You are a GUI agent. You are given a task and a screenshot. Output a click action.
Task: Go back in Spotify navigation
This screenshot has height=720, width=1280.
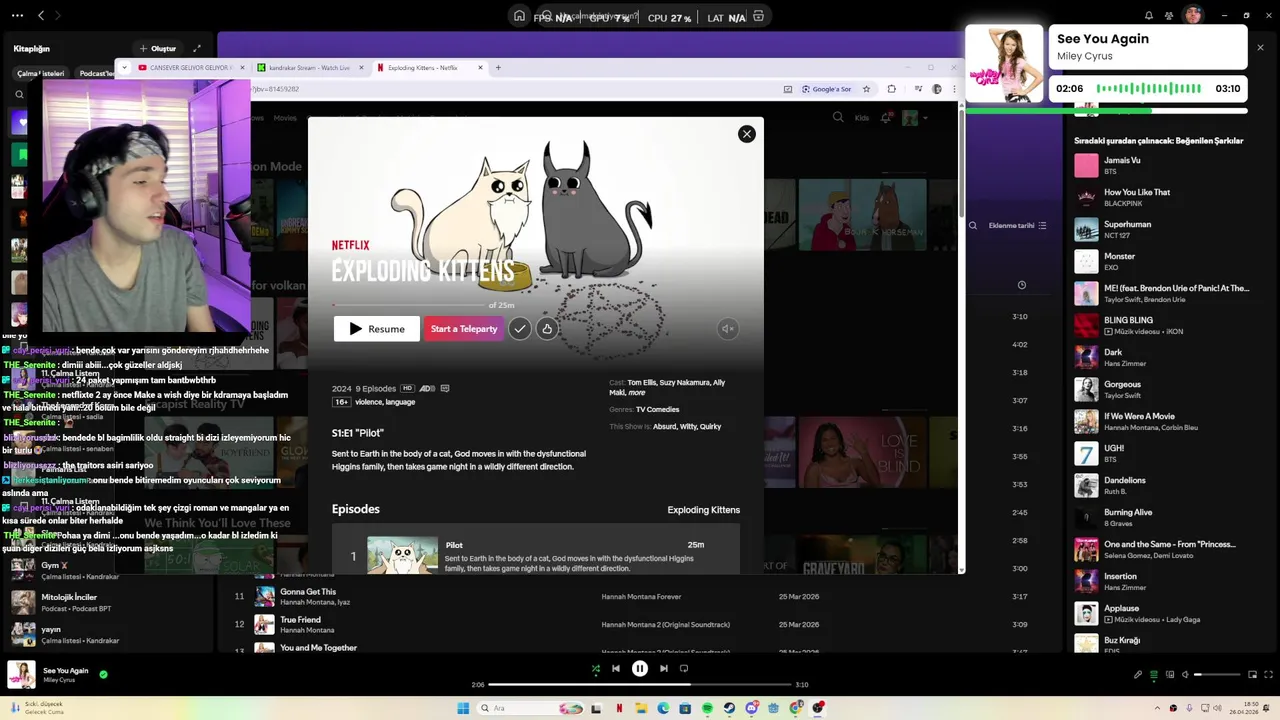click(41, 15)
